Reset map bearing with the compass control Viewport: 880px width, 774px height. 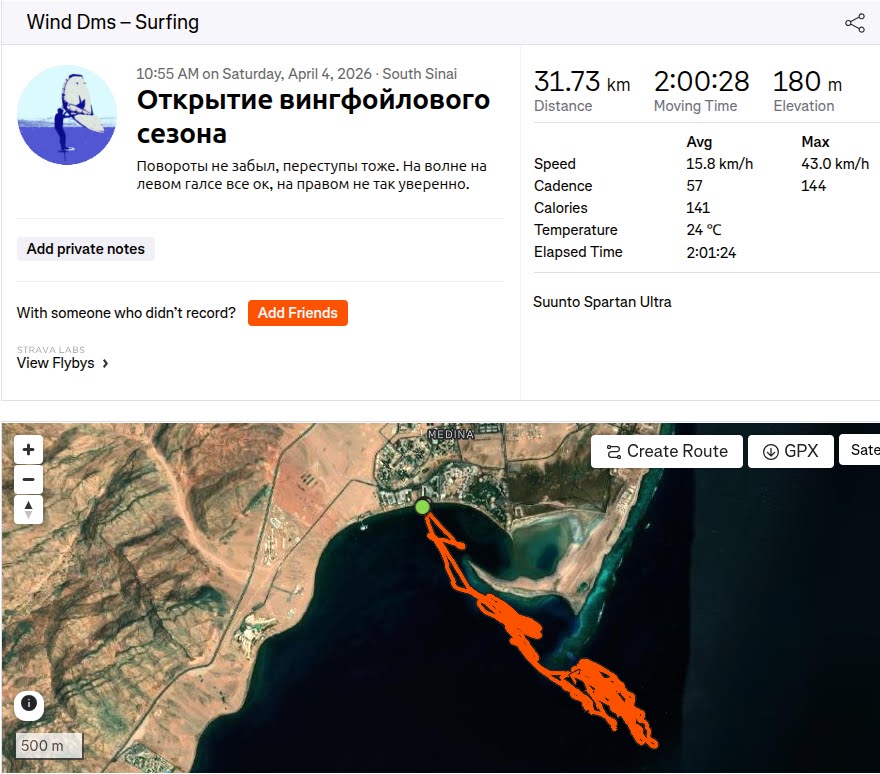[x=28, y=509]
